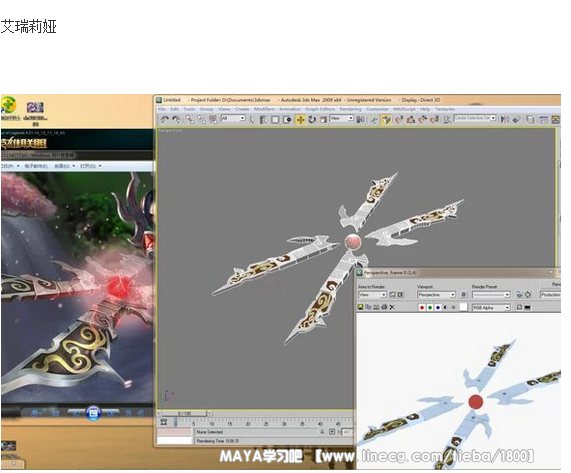Open Render Setup icon in render window
This screenshot has width=571, height=473.
pos(520,295)
